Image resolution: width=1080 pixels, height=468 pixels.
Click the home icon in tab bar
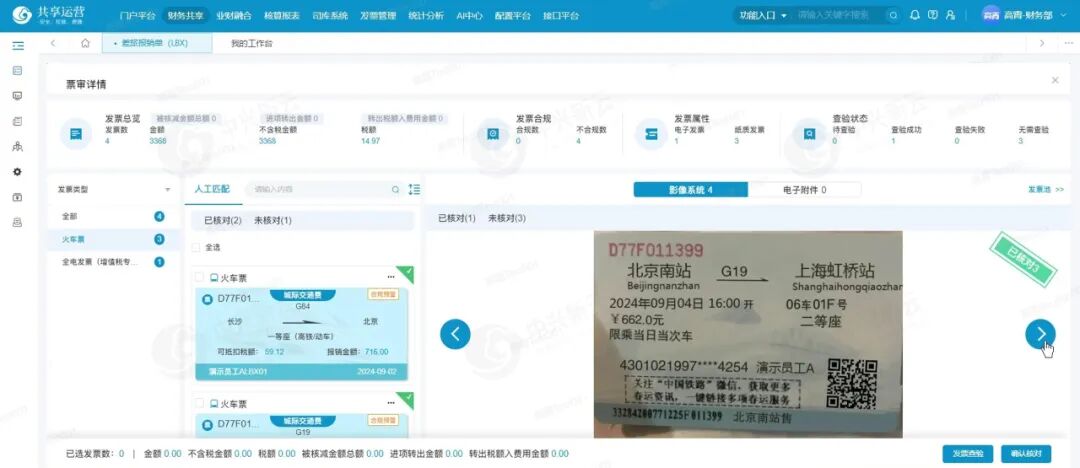(x=86, y=43)
